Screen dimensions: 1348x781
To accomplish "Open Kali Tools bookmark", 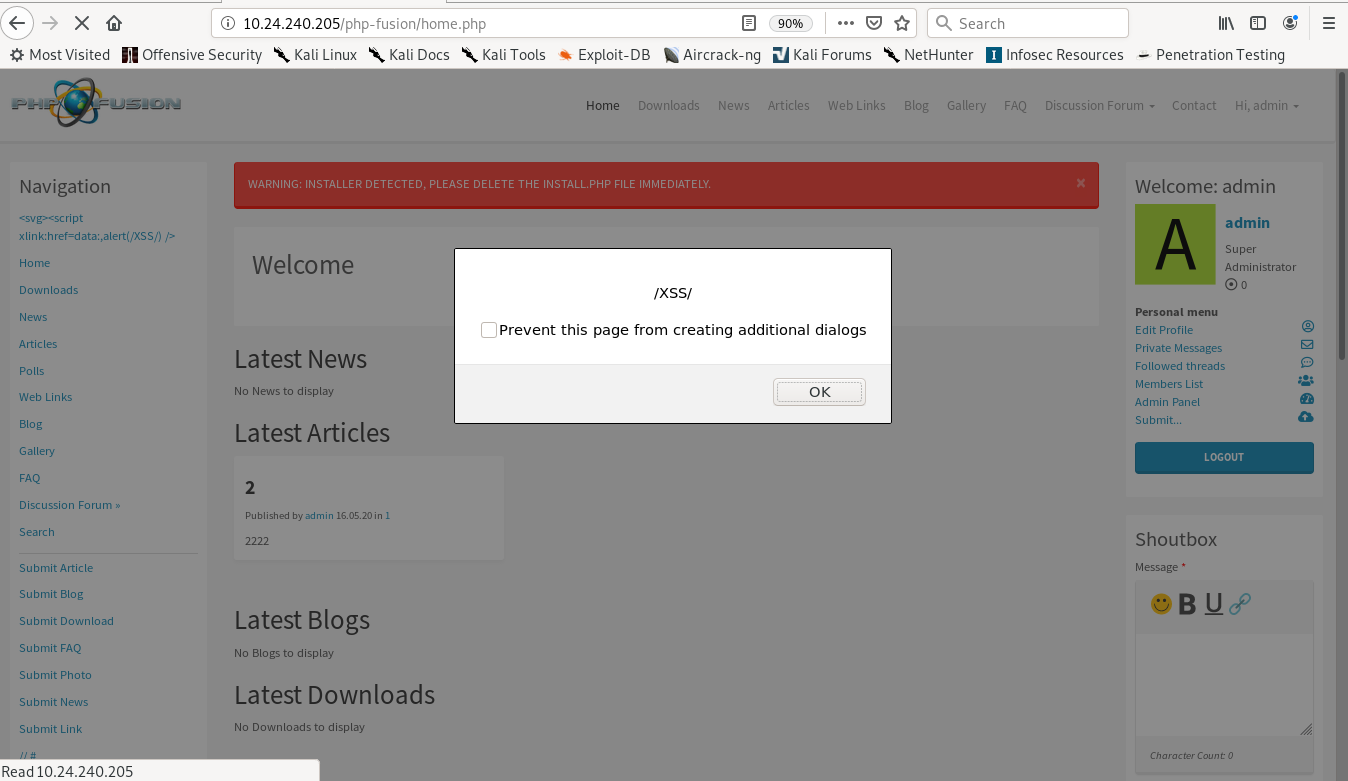I will 504,55.
